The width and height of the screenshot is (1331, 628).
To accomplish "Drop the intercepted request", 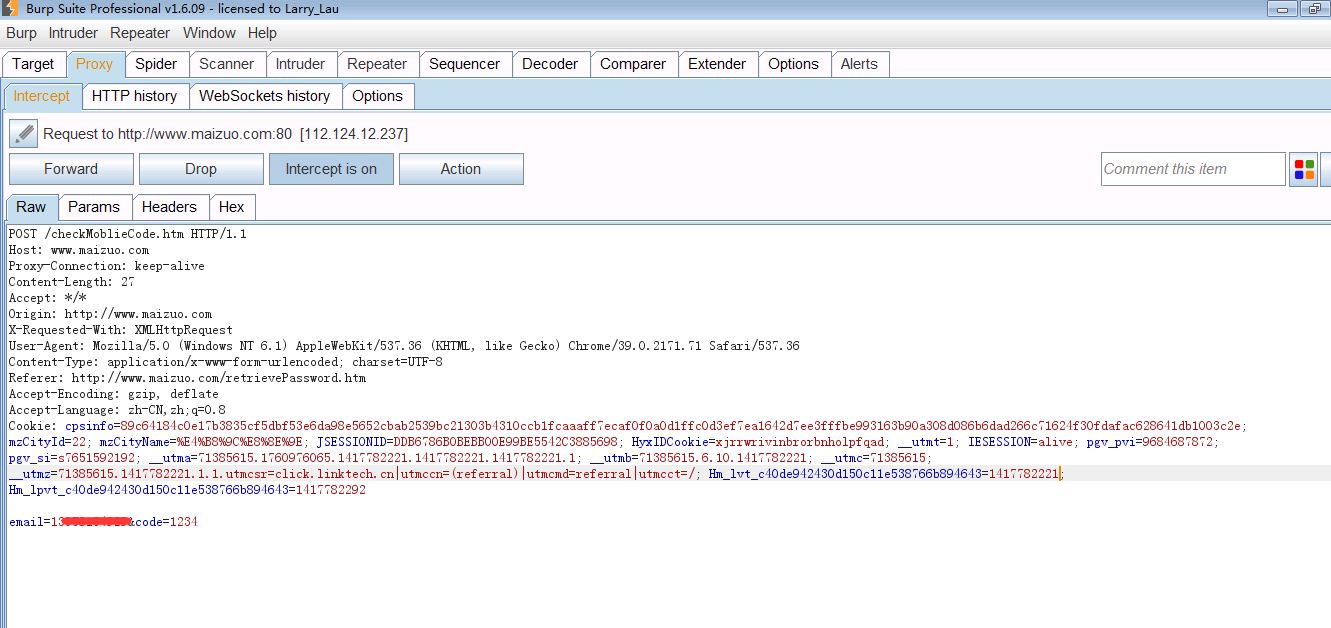I will pos(201,169).
